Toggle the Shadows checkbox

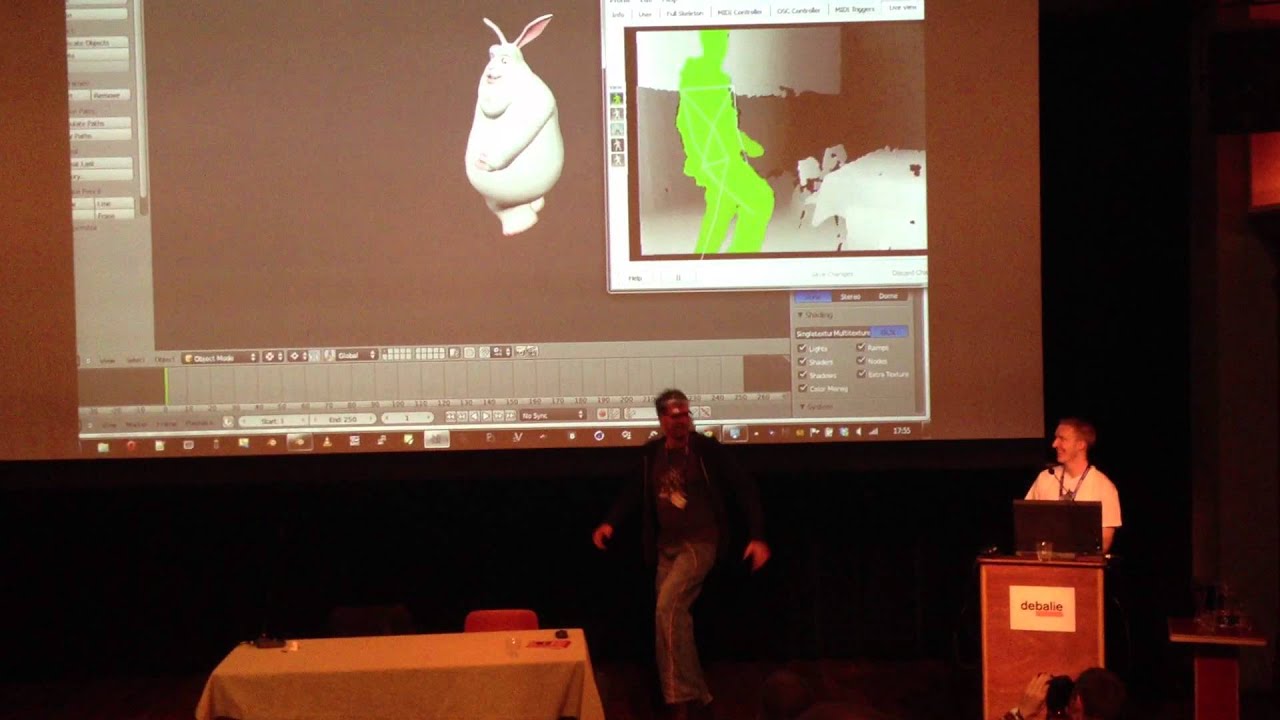coord(802,374)
